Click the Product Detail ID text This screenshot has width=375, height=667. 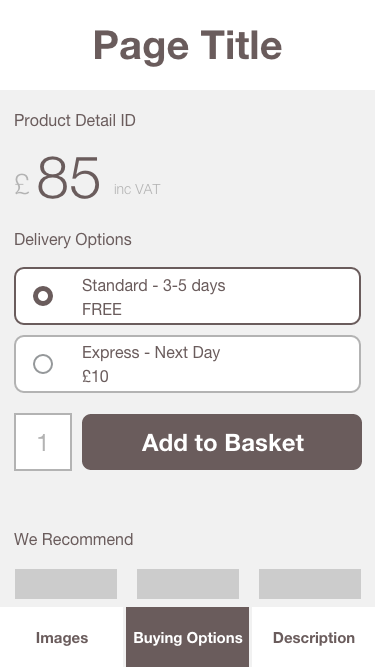[75, 120]
